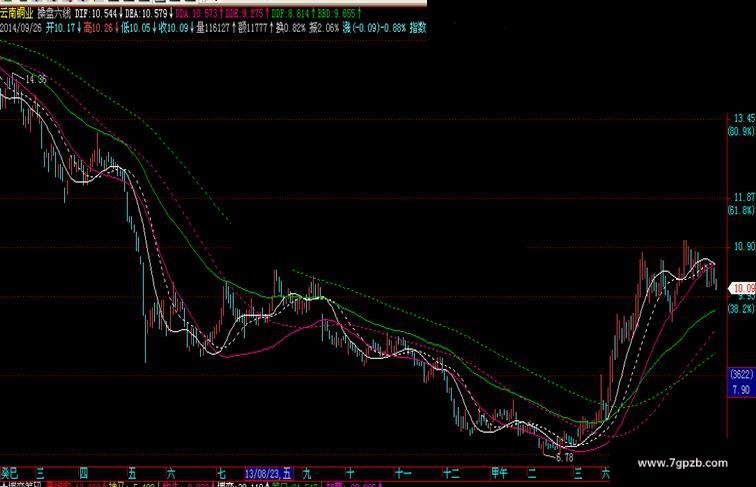This screenshot has height=487, width=756.
Task: Select the DDA 10.573 indicator readout
Action: tap(196, 14)
